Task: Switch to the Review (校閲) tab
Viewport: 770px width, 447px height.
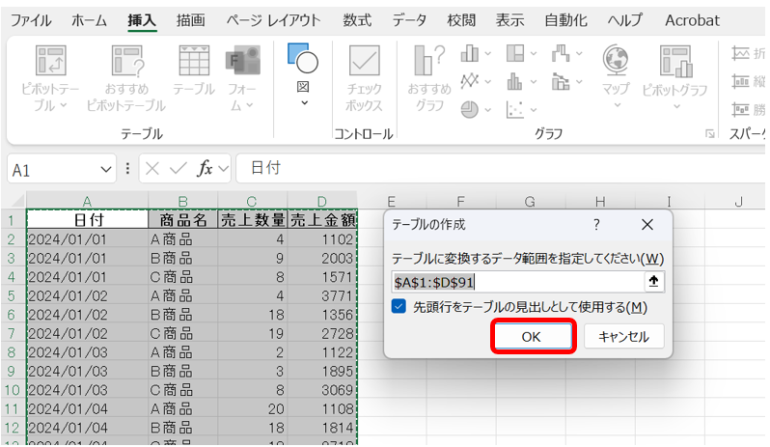Action: [x=461, y=20]
